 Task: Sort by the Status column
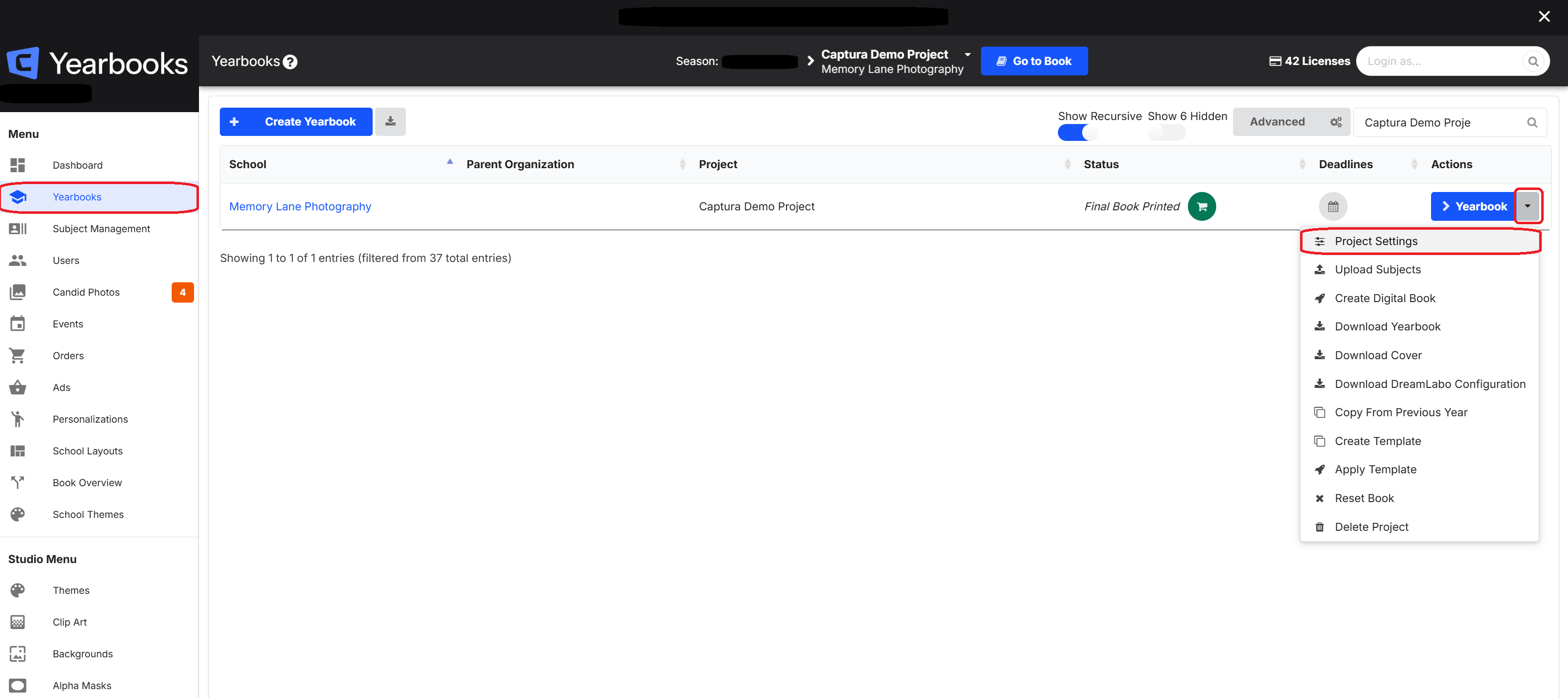coord(1193,164)
